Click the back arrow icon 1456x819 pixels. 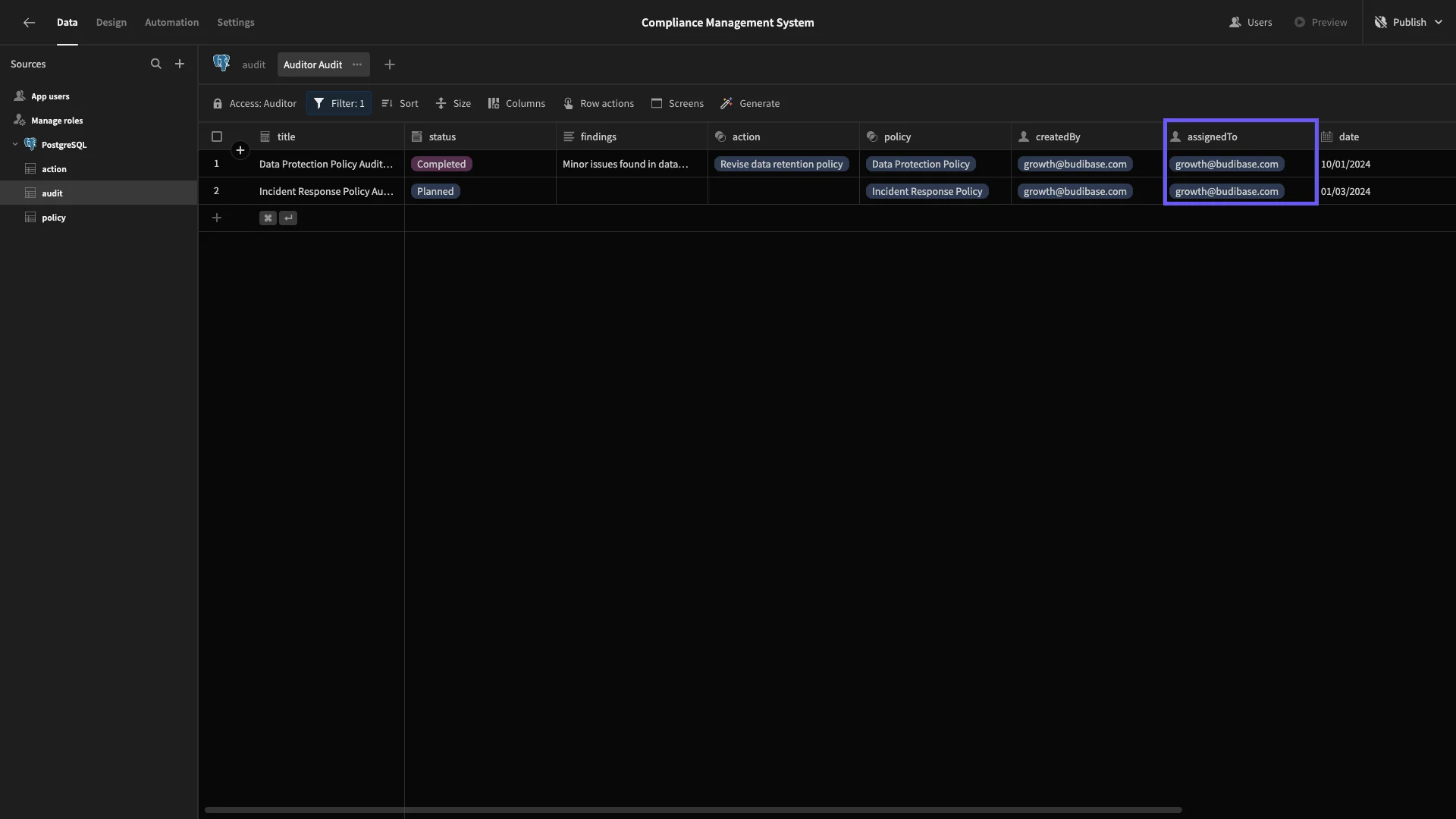pos(29,23)
